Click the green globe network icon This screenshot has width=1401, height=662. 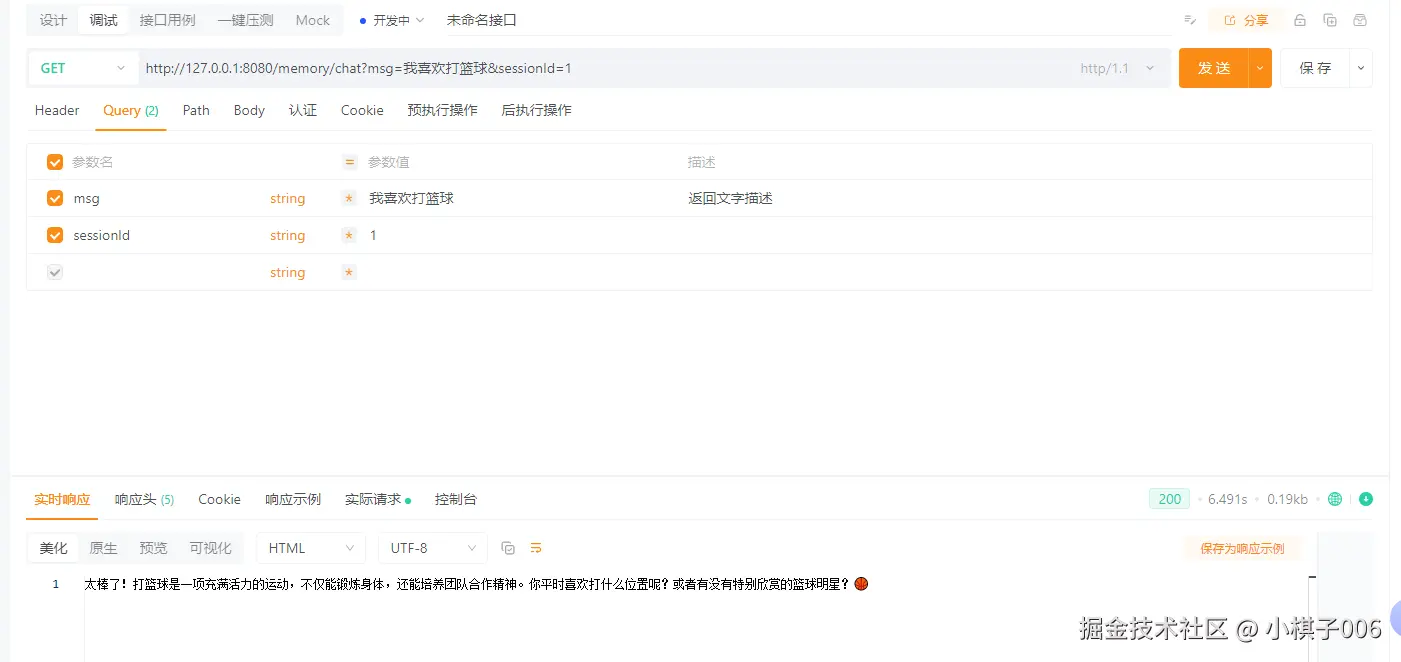pyautogui.click(x=1335, y=499)
